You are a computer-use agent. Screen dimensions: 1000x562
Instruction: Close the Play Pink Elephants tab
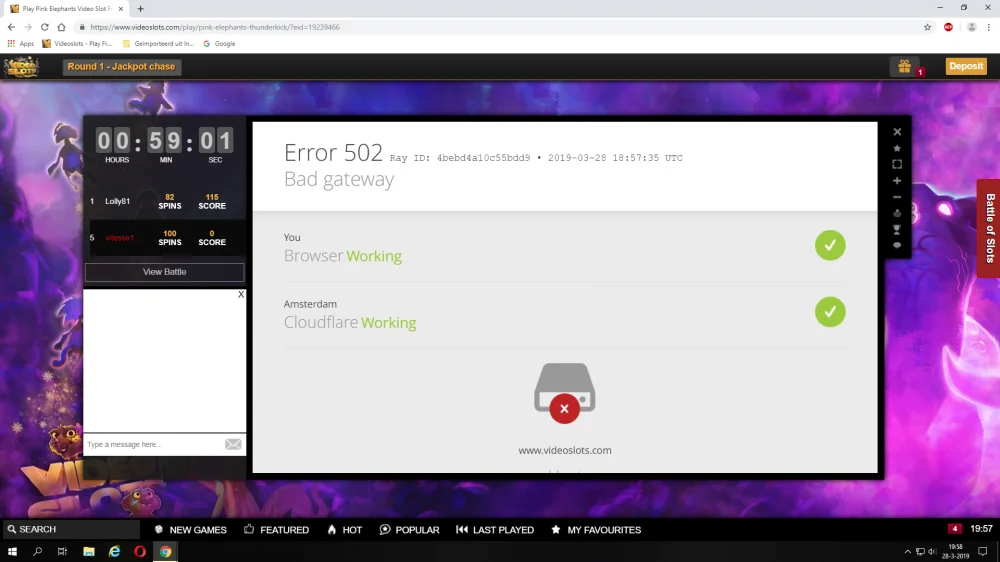(x=121, y=9)
